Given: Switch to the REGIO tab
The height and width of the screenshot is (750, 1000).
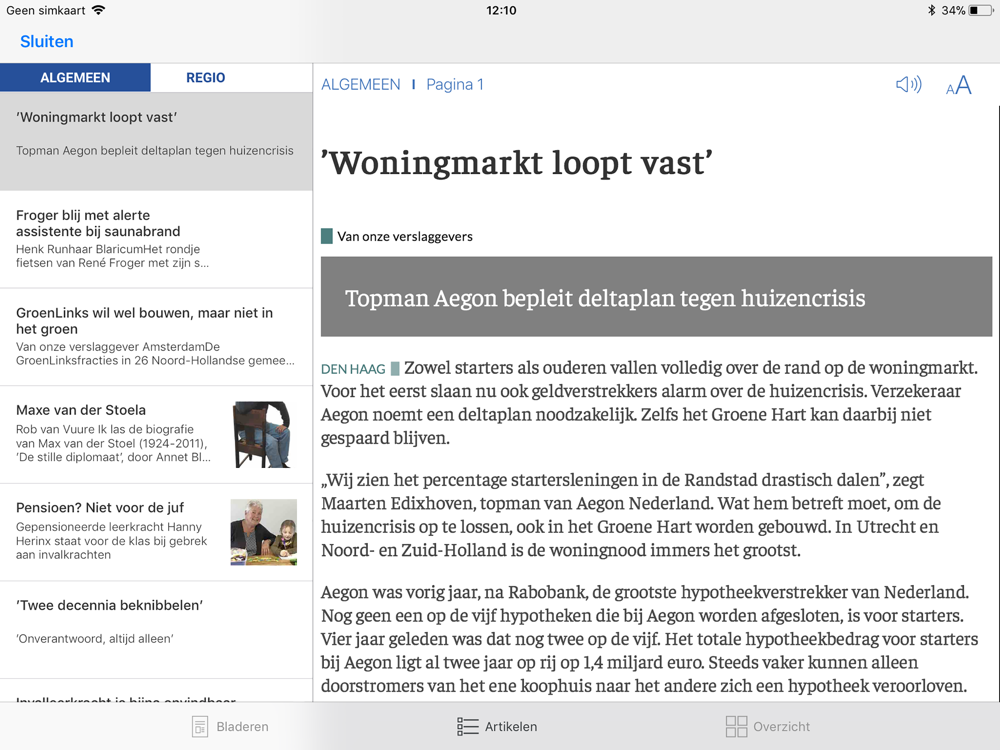Looking at the screenshot, I should tap(206, 78).
